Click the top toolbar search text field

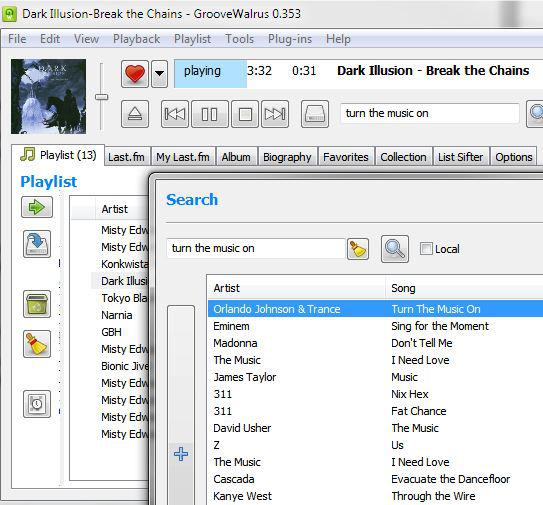click(430, 113)
